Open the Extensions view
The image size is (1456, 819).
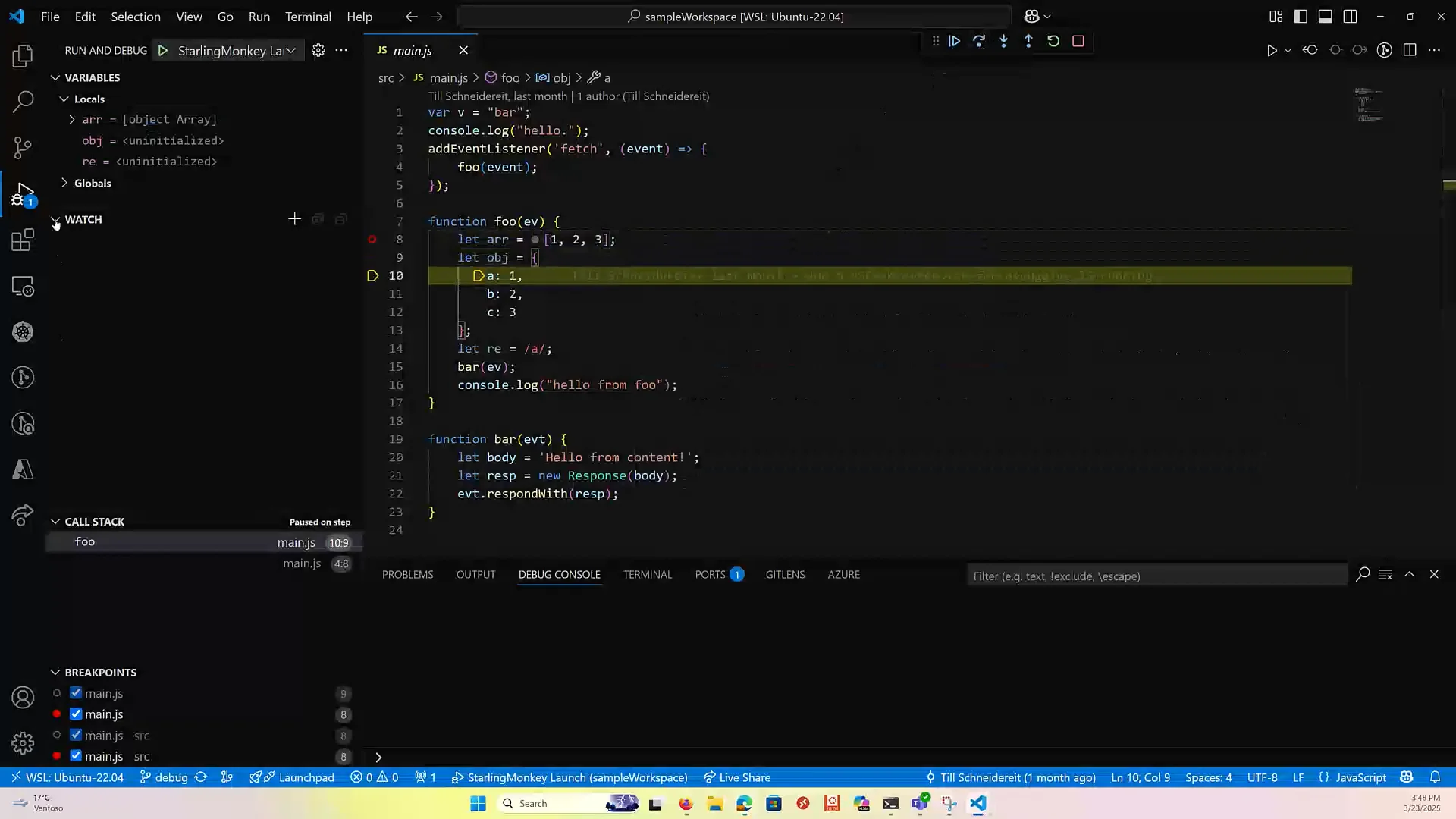(x=23, y=240)
